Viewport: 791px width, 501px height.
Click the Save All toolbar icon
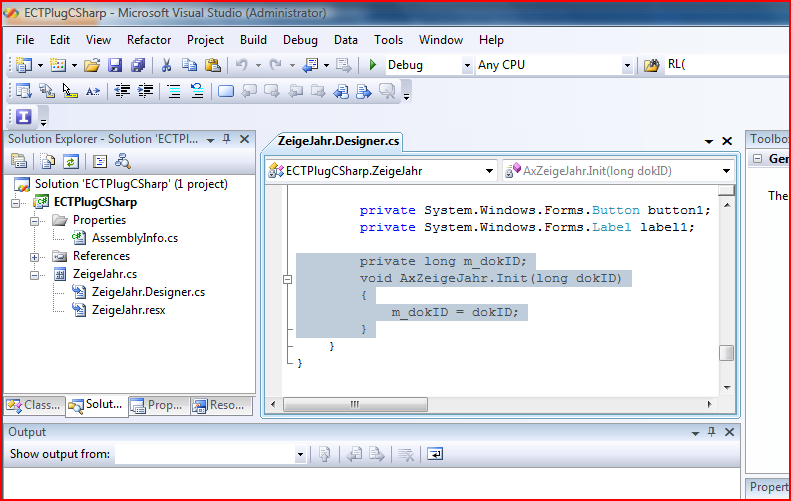click(x=138, y=65)
